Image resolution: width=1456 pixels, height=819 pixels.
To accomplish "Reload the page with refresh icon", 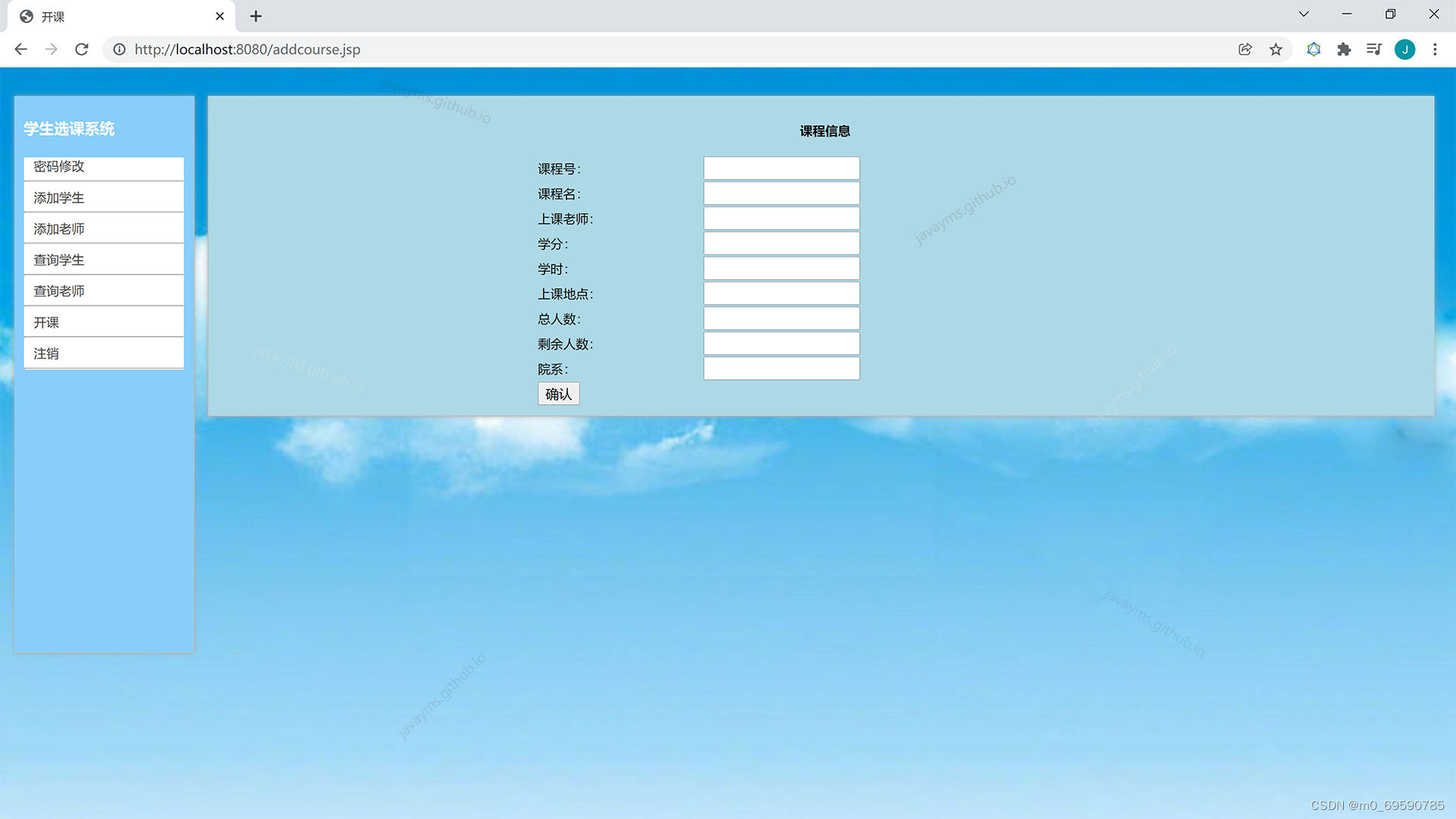I will (82, 49).
